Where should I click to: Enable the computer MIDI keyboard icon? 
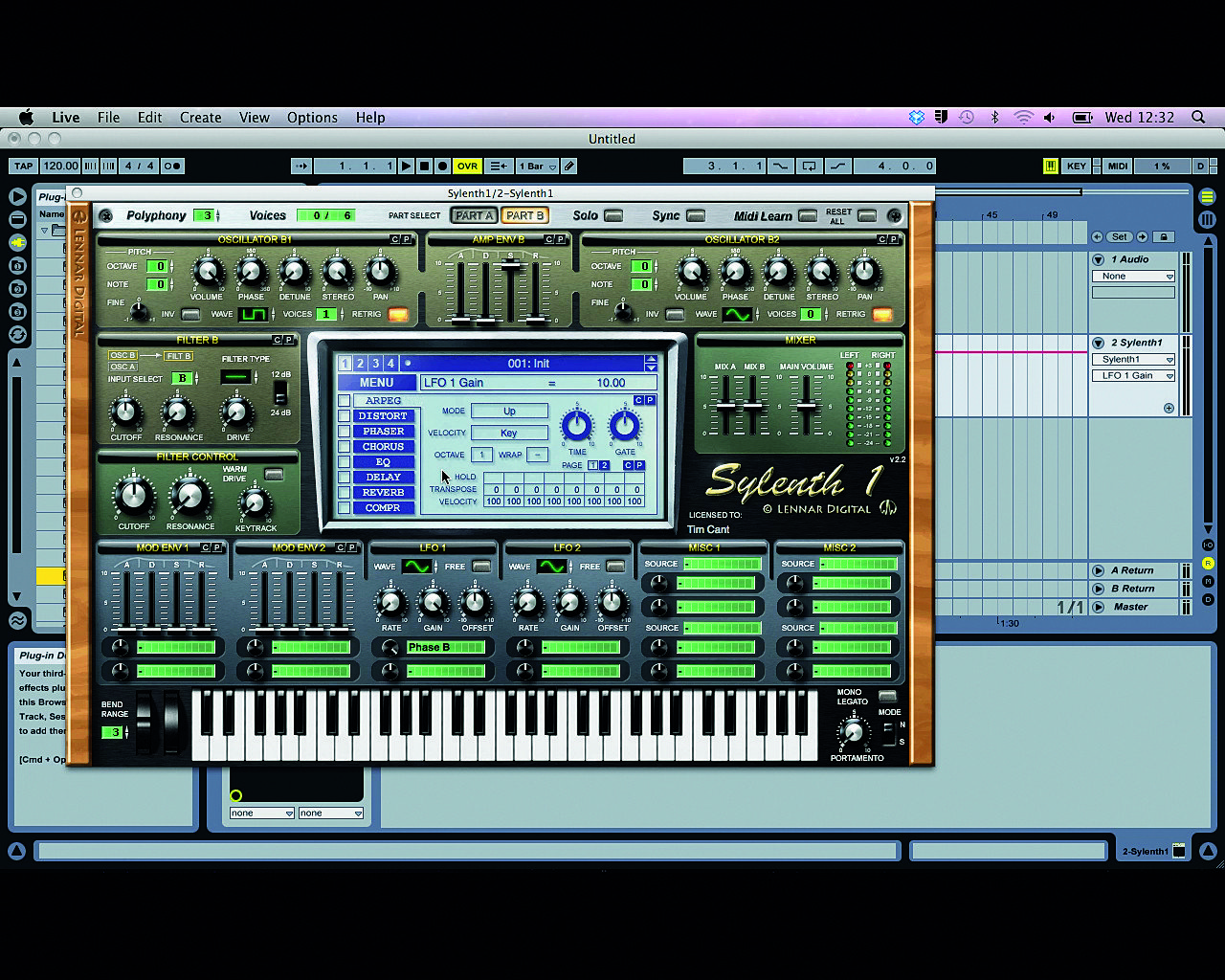coord(1050,166)
